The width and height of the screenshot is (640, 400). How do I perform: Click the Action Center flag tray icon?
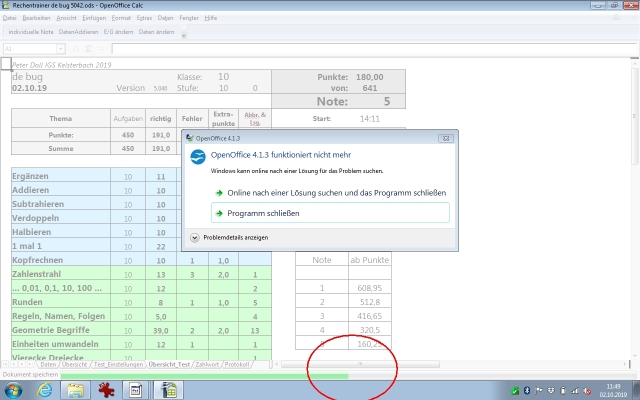[x=539, y=391]
